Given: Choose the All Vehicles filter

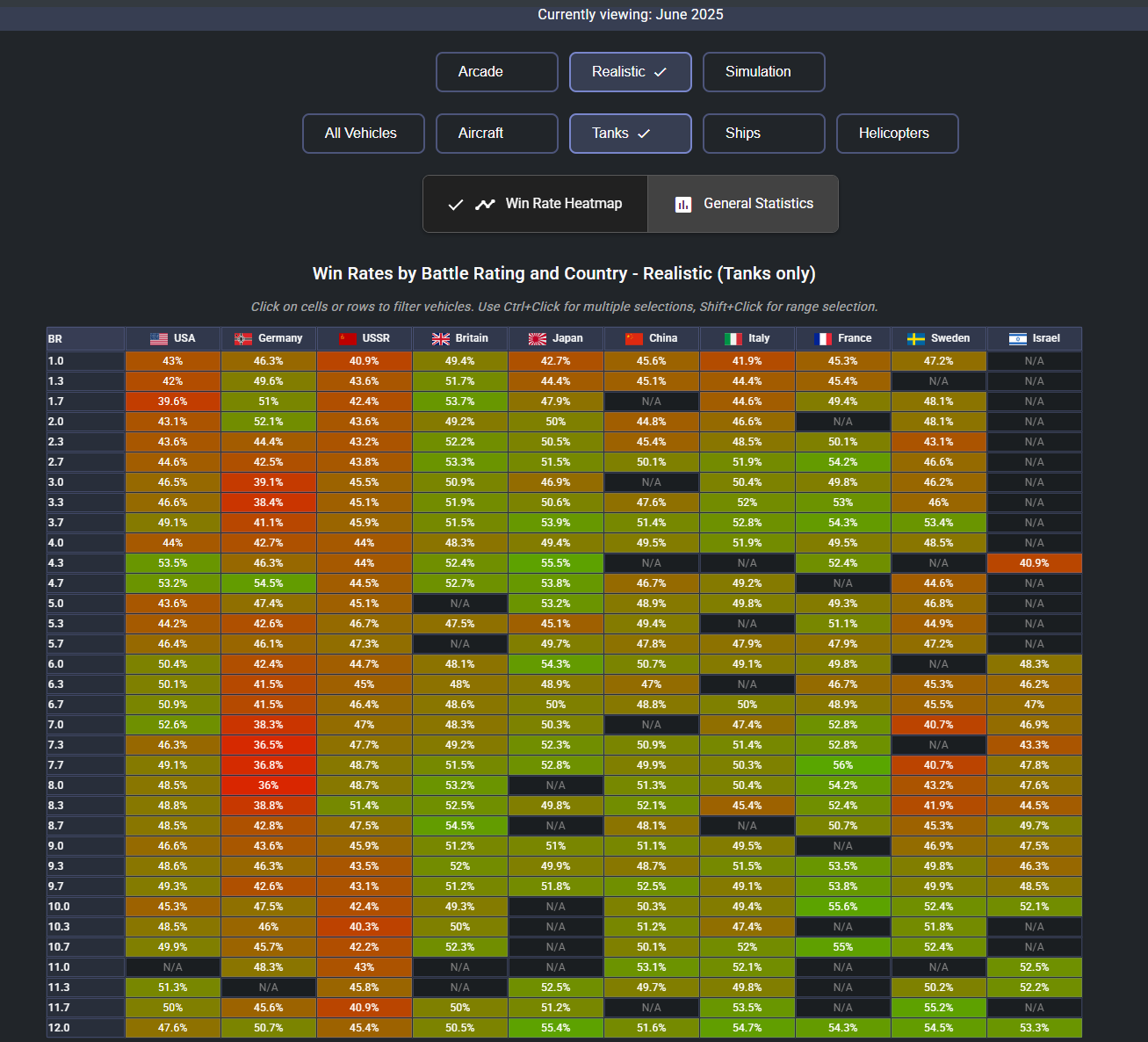Looking at the screenshot, I should [x=364, y=134].
